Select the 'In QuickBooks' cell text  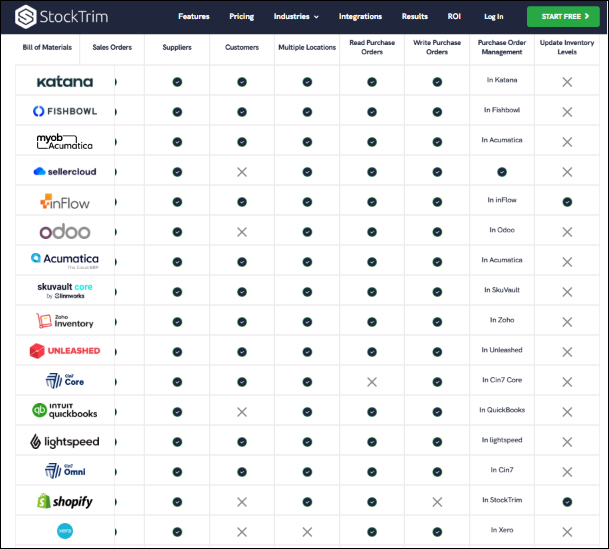point(502,410)
